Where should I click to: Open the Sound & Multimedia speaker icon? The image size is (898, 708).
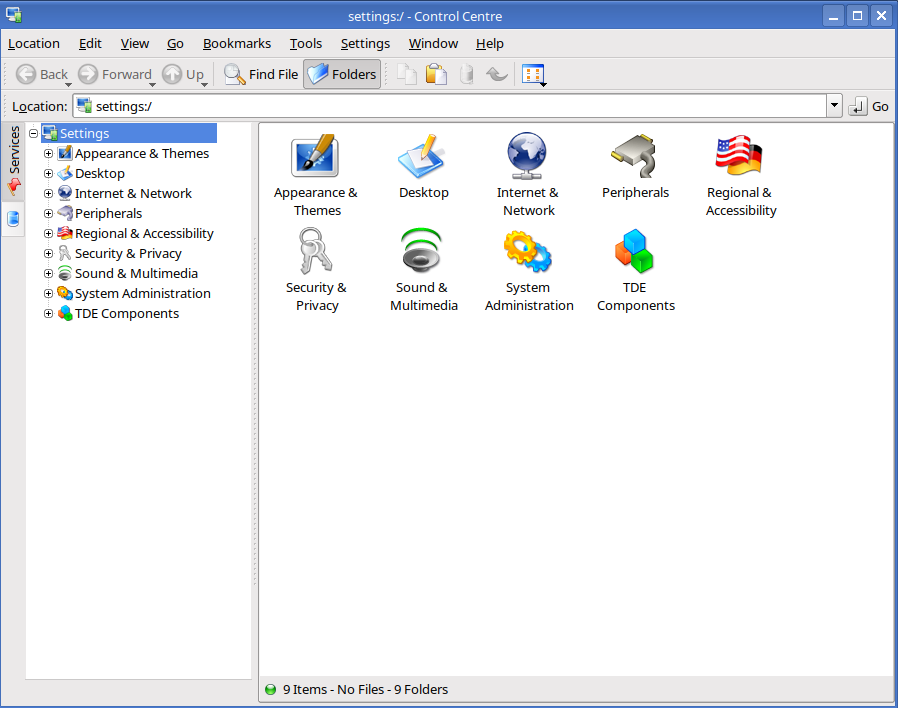(423, 252)
